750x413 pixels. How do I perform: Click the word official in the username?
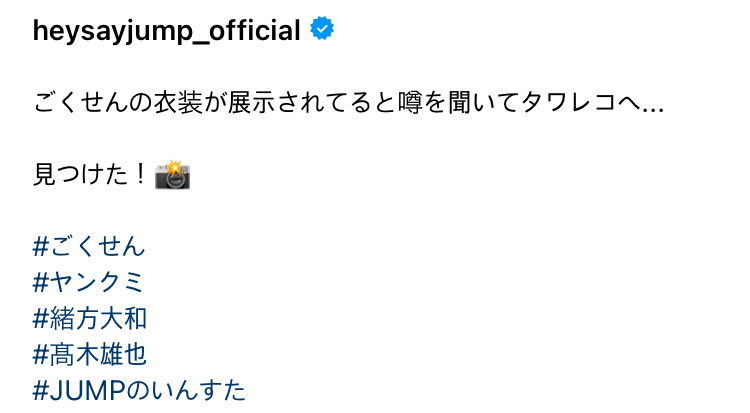coord(254,30)
